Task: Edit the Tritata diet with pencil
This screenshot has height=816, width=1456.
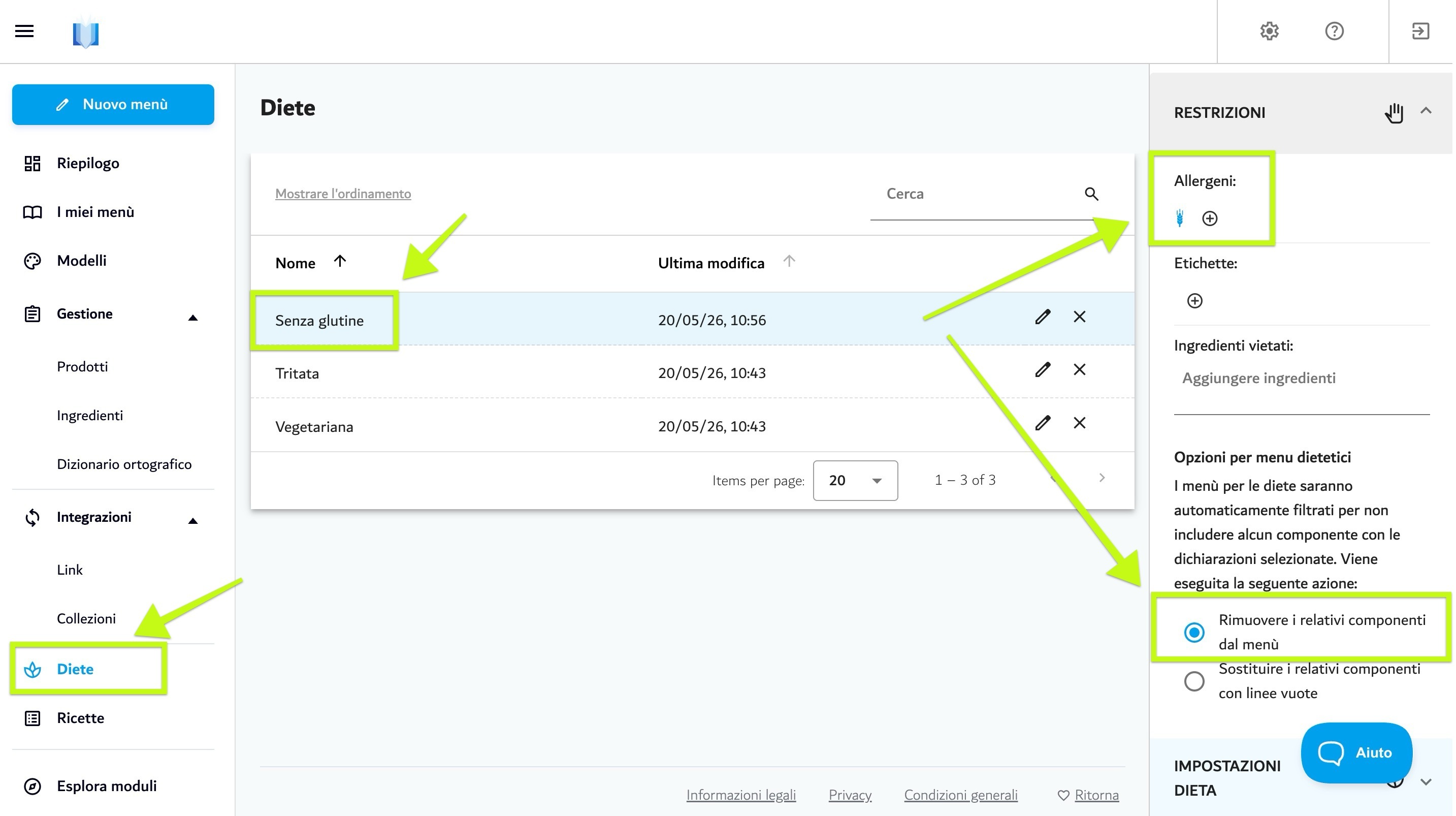Action: pos(1043,370)
